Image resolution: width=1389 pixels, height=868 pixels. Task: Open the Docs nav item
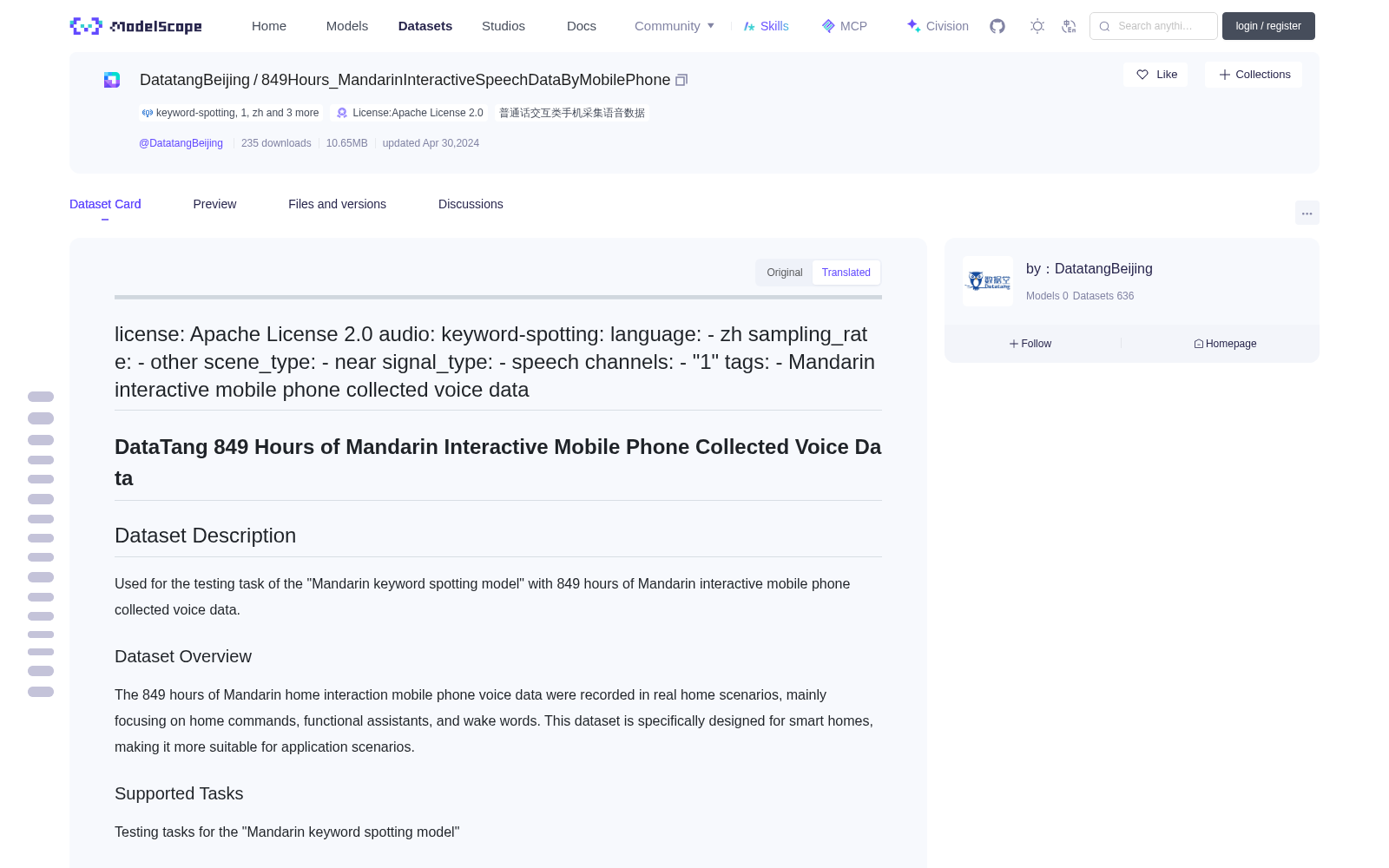[x=582, y=26]
